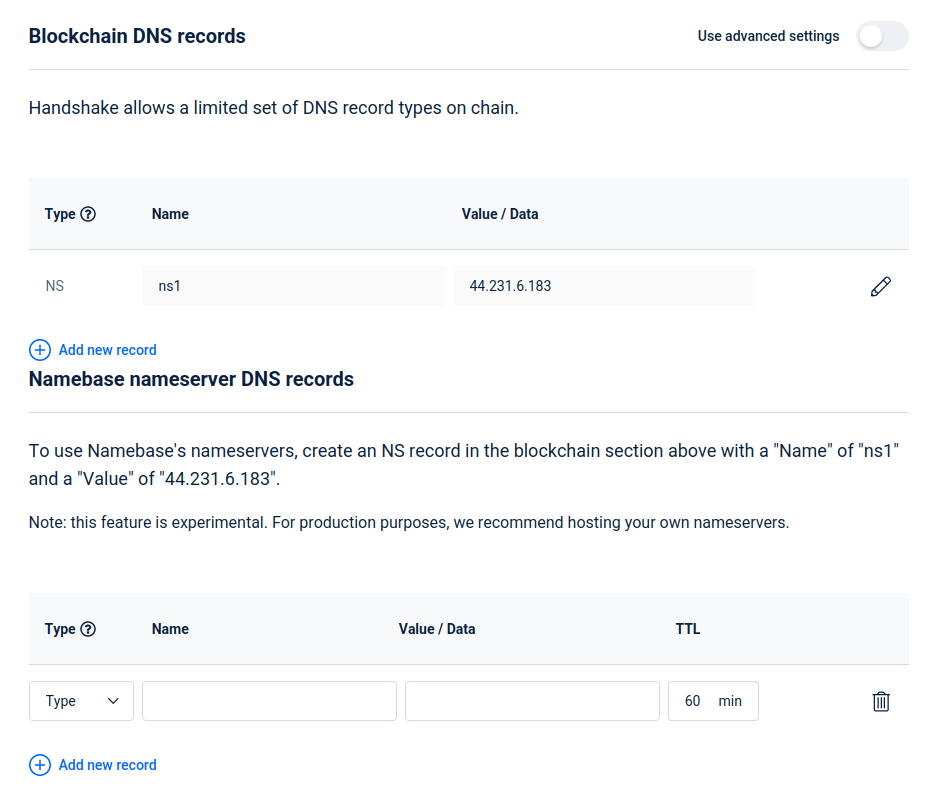The height and width of the screenshot is (795, 932).
Task: Toggle Use advanced settings switch
Action: click(x=882, y=36)
